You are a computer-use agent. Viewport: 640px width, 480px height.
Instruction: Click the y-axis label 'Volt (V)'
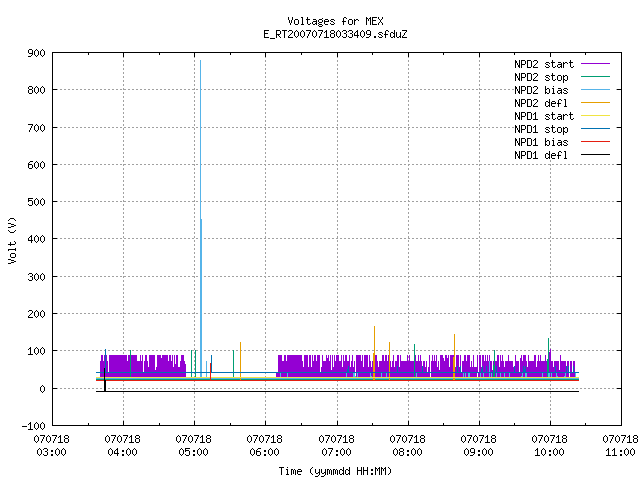(12, 240)
